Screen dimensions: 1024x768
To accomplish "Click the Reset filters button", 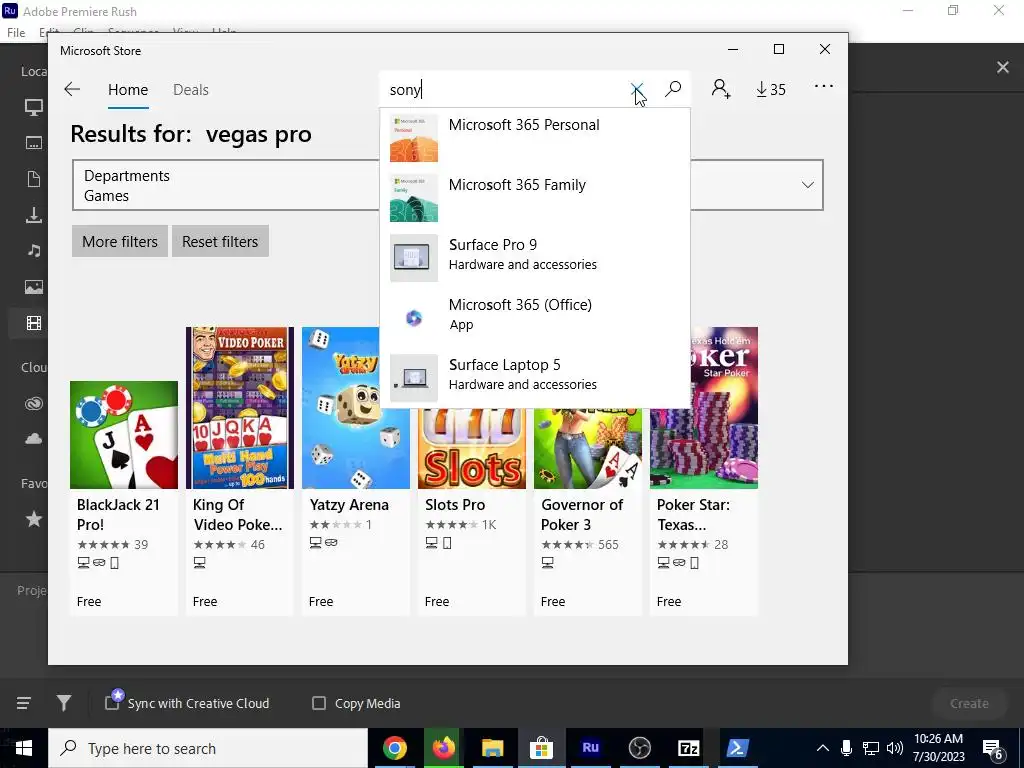I will 220,241.
